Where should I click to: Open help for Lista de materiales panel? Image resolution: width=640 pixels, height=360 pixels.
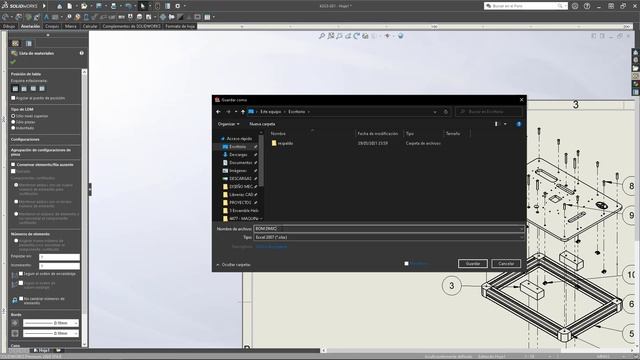[82, 53]
